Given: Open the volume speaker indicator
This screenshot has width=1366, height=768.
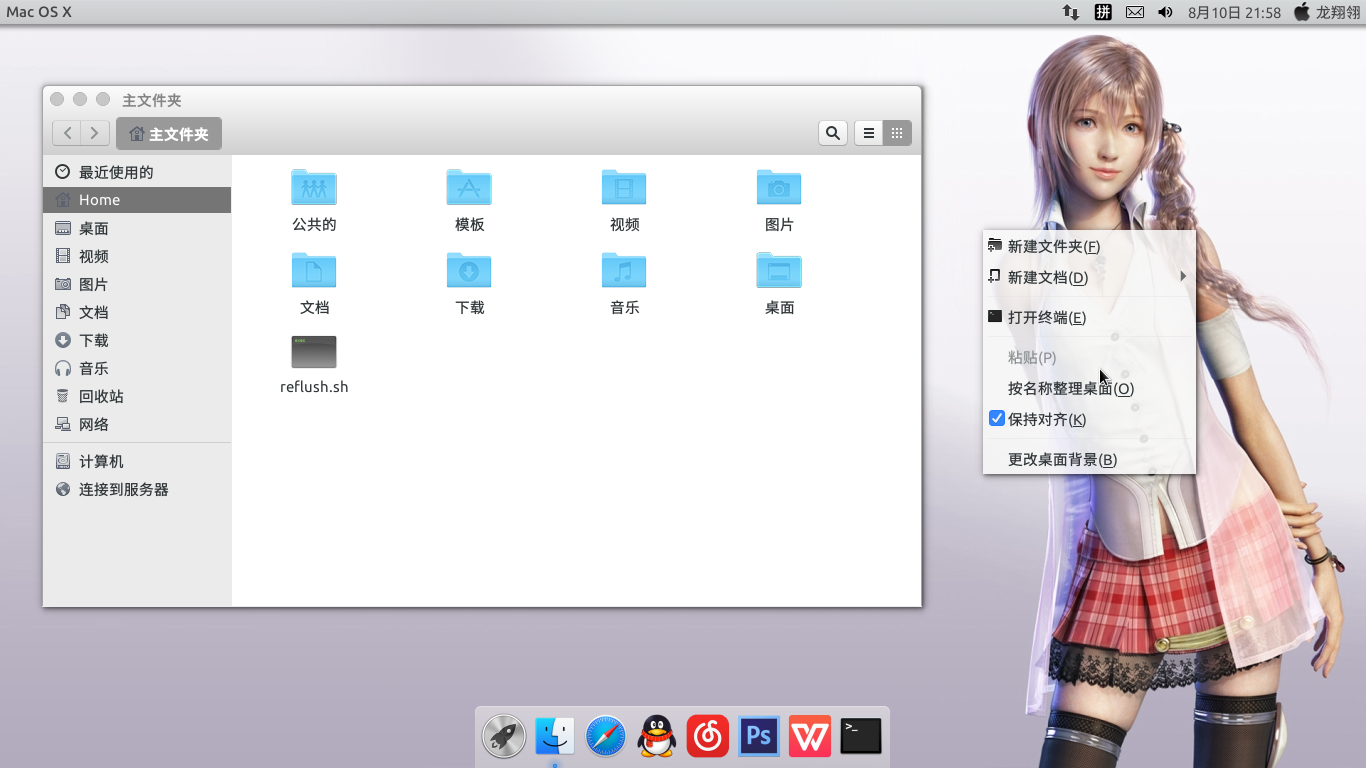Looking at the screenshot, I should pyautogui.click(x=1165, y=12).
